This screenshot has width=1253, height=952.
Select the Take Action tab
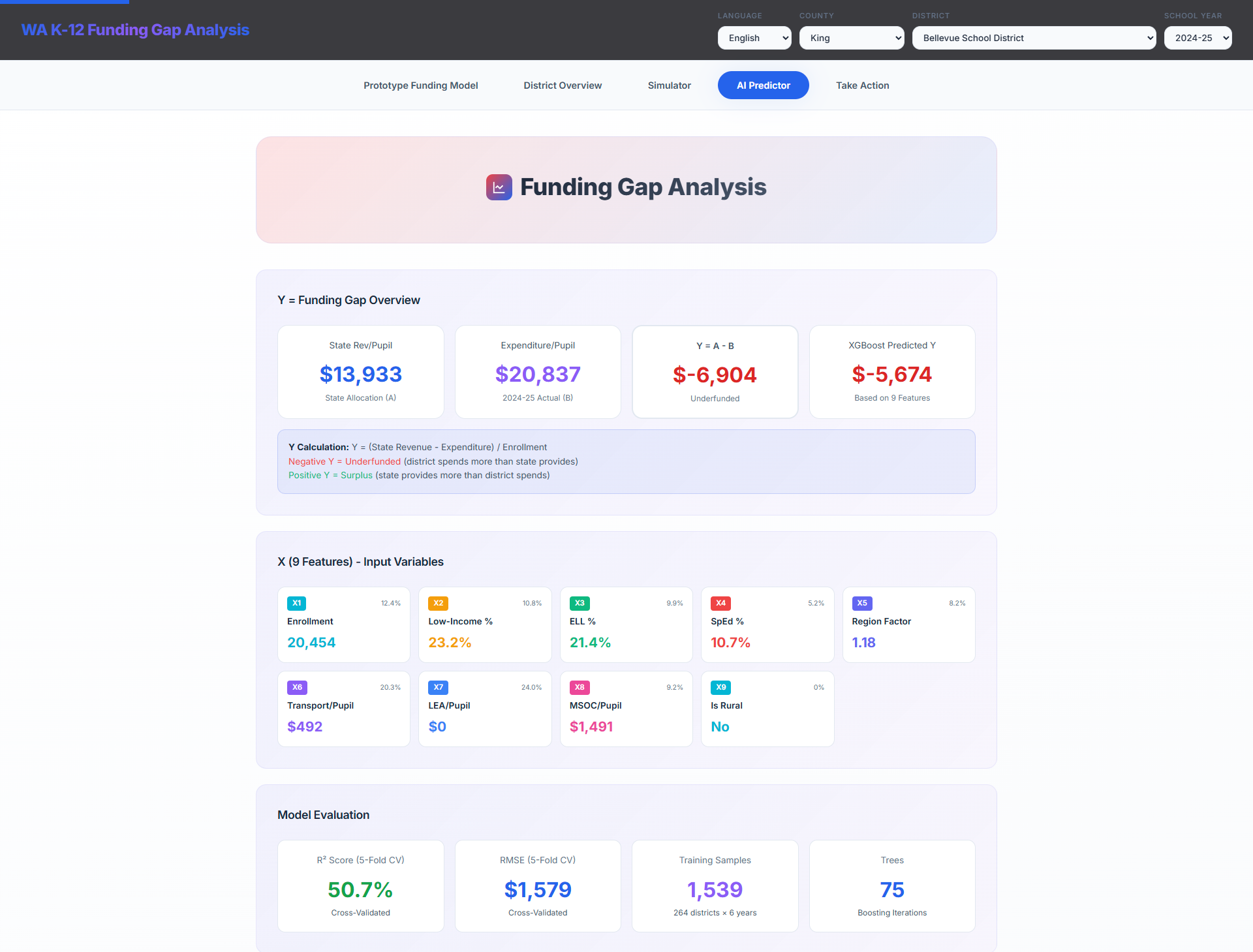(x=862, y=85)
